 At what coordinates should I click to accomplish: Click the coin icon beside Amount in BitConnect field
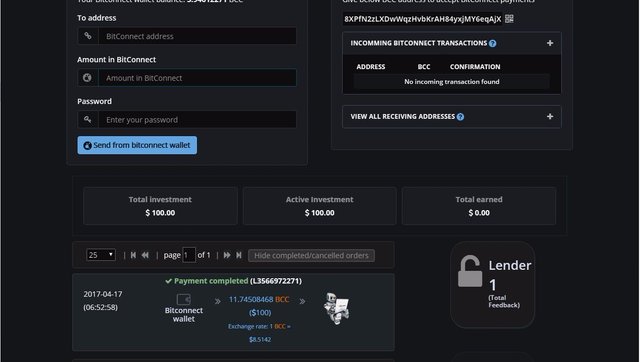87,78
